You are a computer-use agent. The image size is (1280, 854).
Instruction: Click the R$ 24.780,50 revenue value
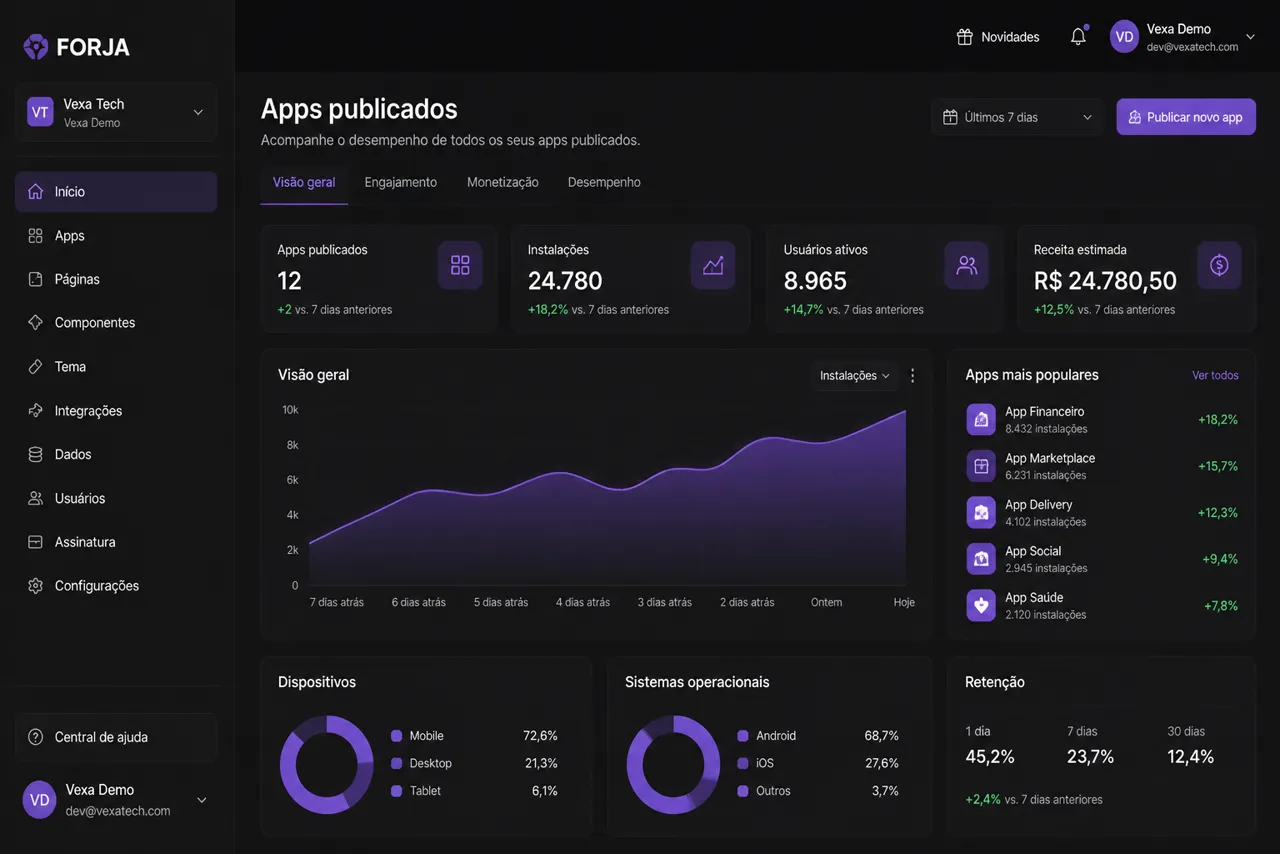[1105, 281]
